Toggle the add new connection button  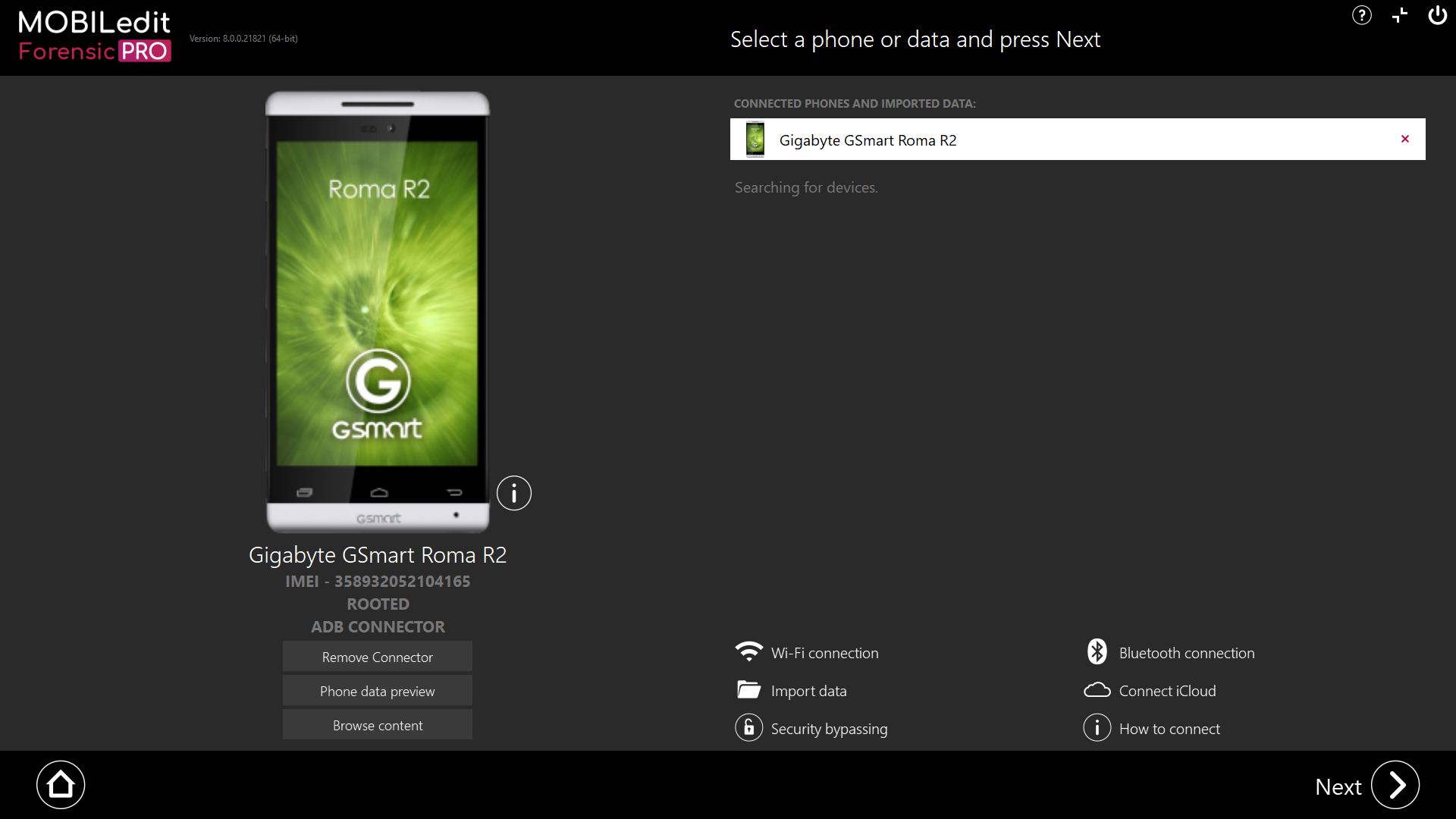(x=1399, y=15)
